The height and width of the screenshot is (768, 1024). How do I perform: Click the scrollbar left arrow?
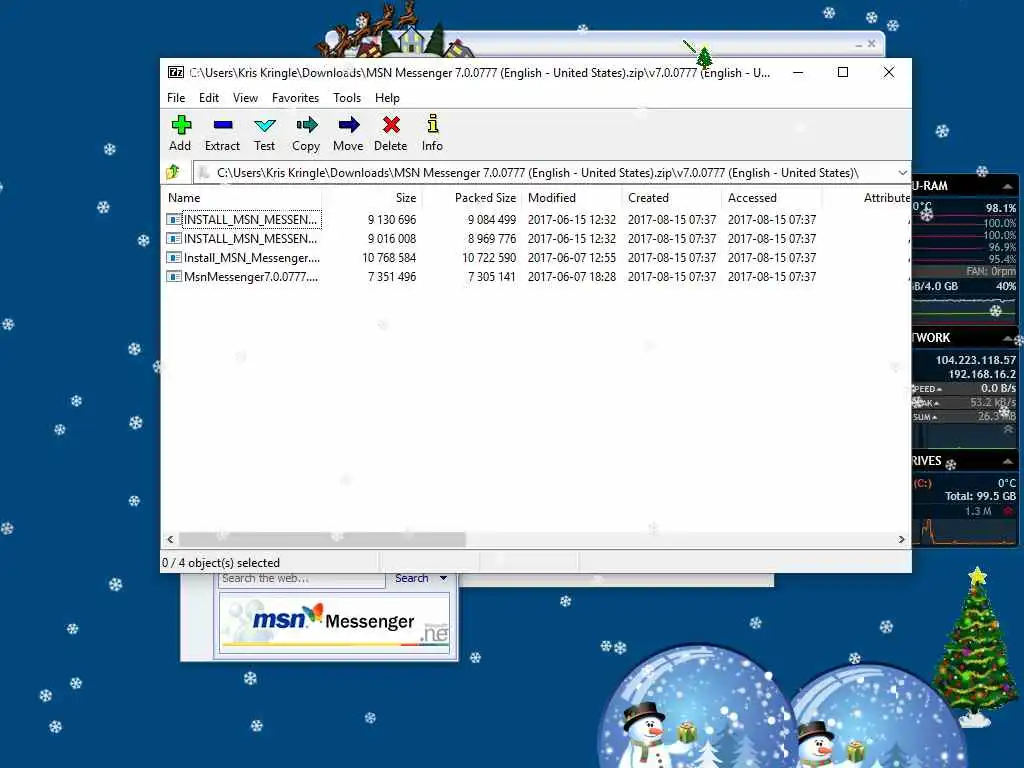point(170,539)
